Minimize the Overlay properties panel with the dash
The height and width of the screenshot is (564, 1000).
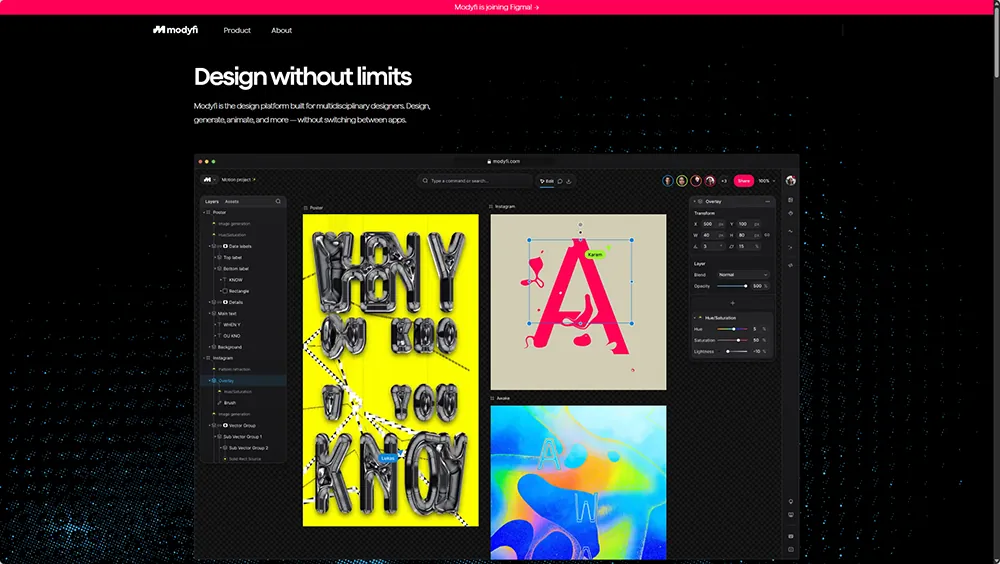[767, 202]
